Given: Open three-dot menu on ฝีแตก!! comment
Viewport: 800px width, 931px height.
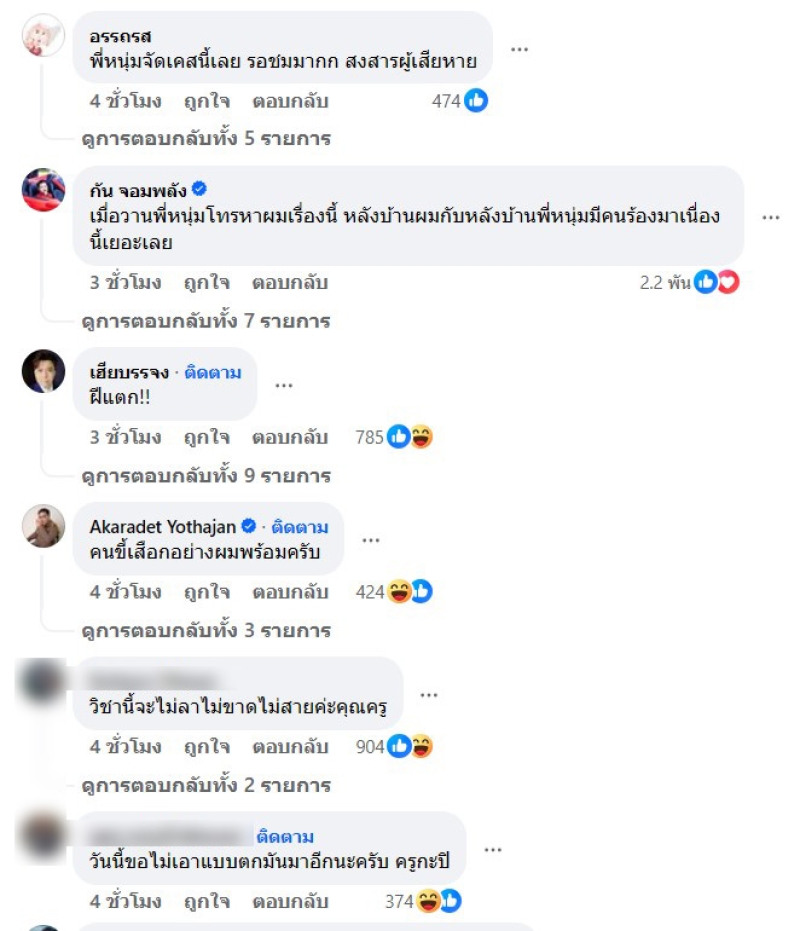Looking at the screenshot, I should 284,385.
